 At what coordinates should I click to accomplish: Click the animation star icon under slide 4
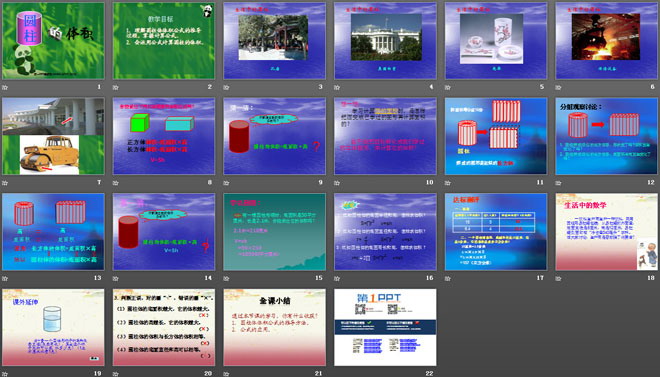[337, 88]
